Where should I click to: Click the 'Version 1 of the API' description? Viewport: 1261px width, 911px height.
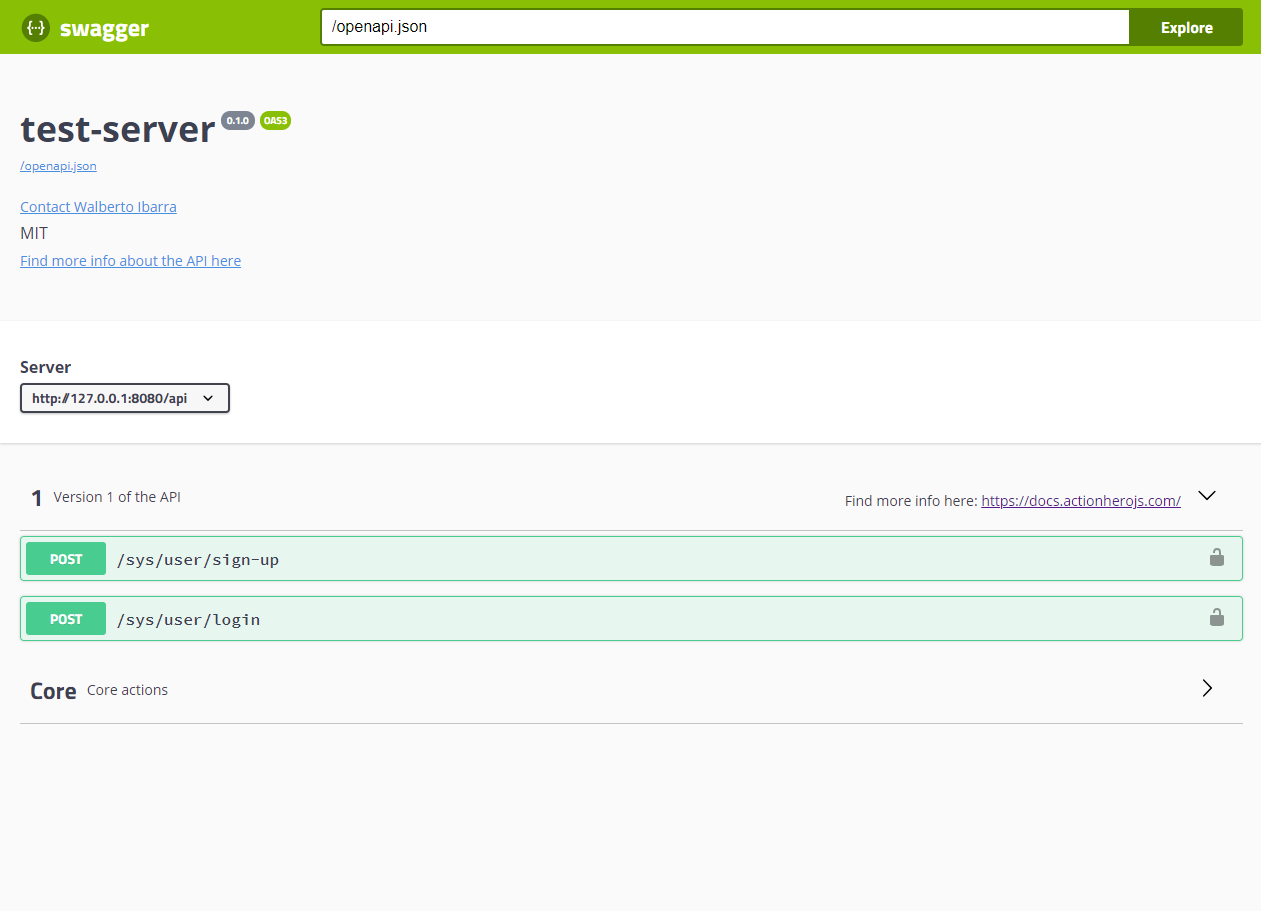[x=117, y=497]
